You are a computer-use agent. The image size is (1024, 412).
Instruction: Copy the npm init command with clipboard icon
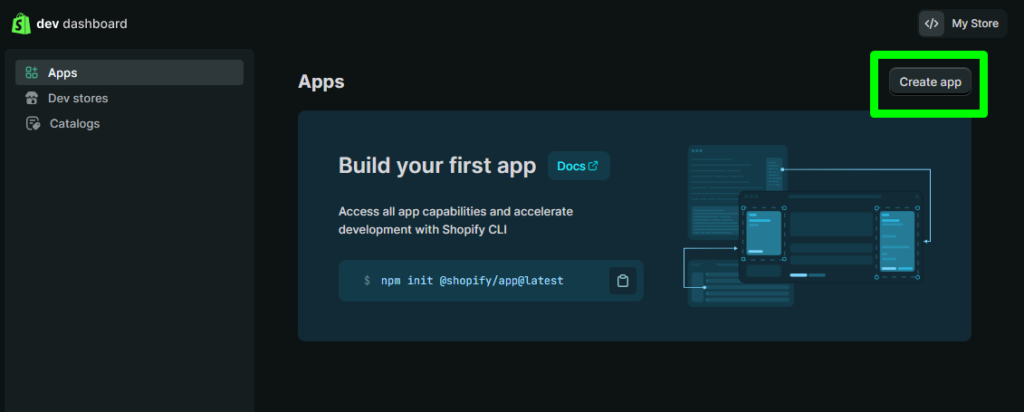click(622, 281)
